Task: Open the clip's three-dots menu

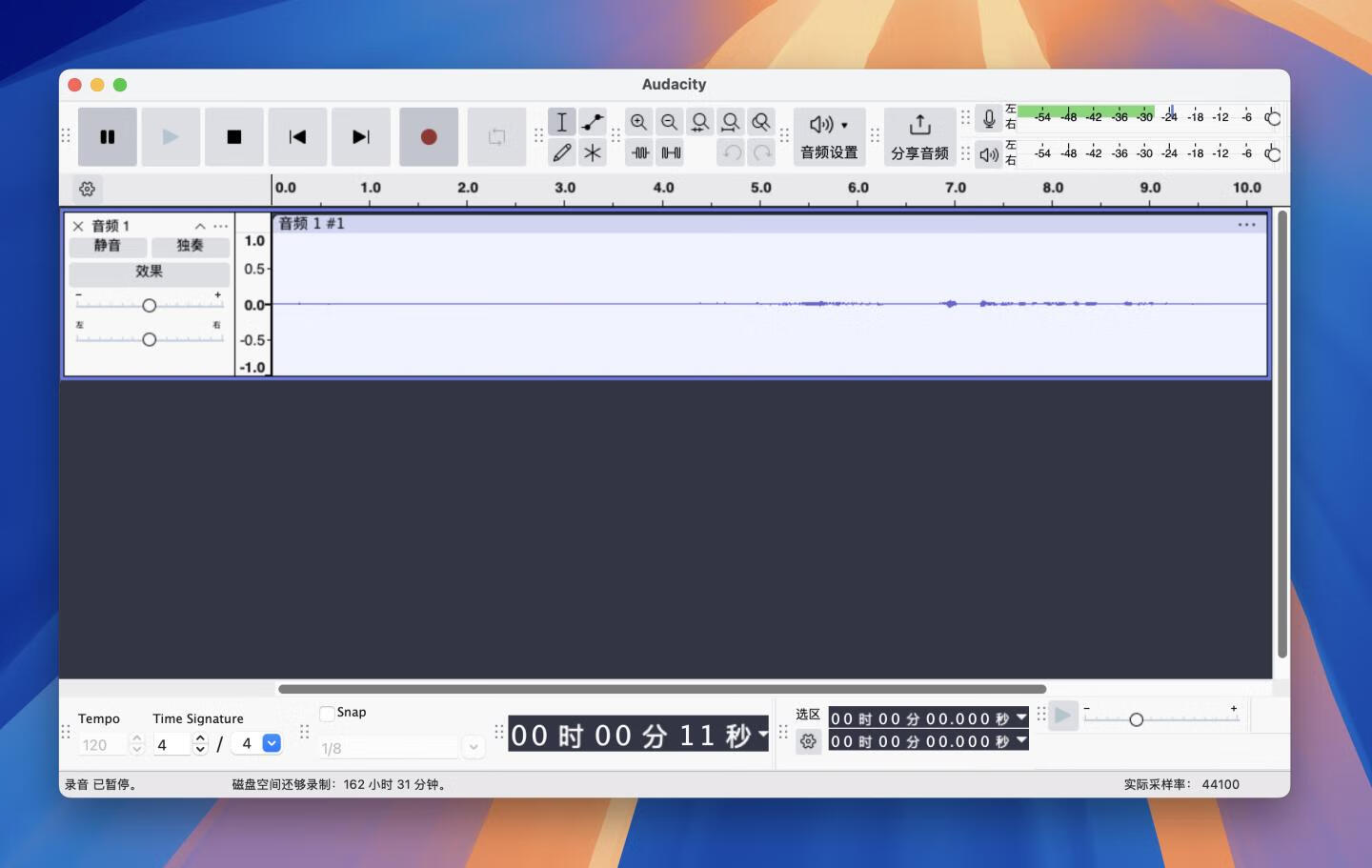Action: point(1246,225)
